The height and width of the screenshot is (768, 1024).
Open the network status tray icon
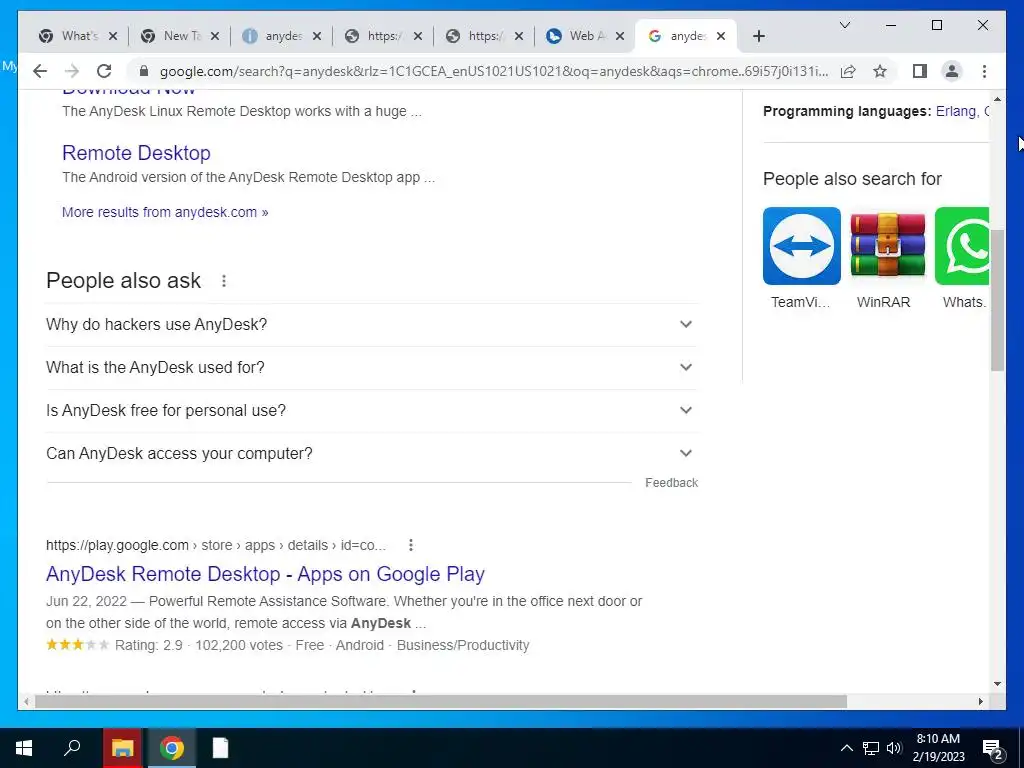871,748
